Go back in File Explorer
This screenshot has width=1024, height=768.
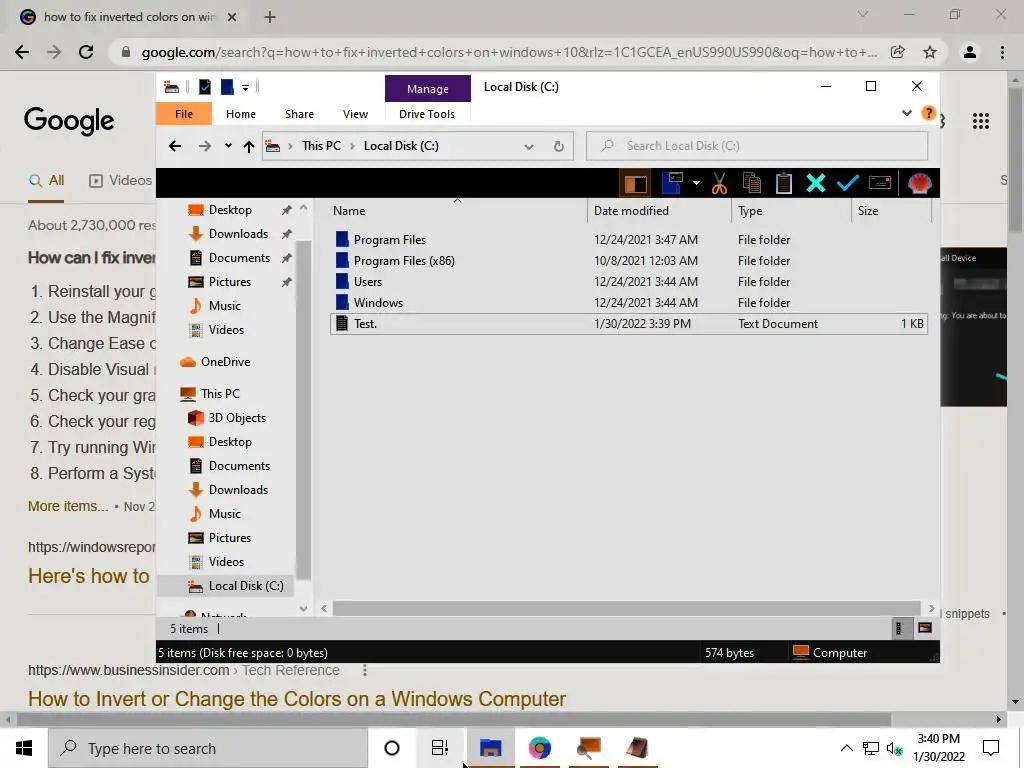(x=174, y=146)
